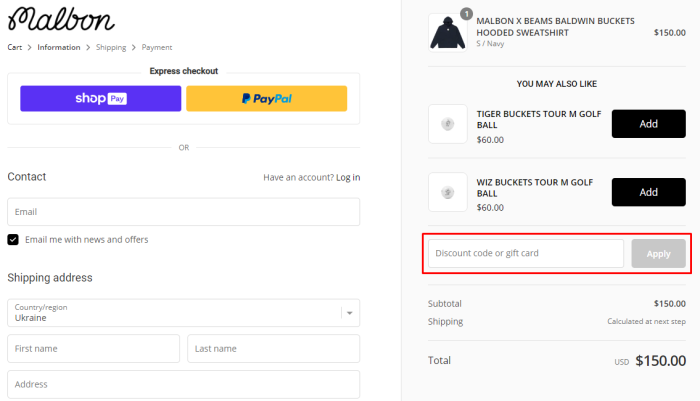This screenshot has width=700, height=401.
Task: Go to the Payment breadcrumb step
Action: click(x=157, y=47)
